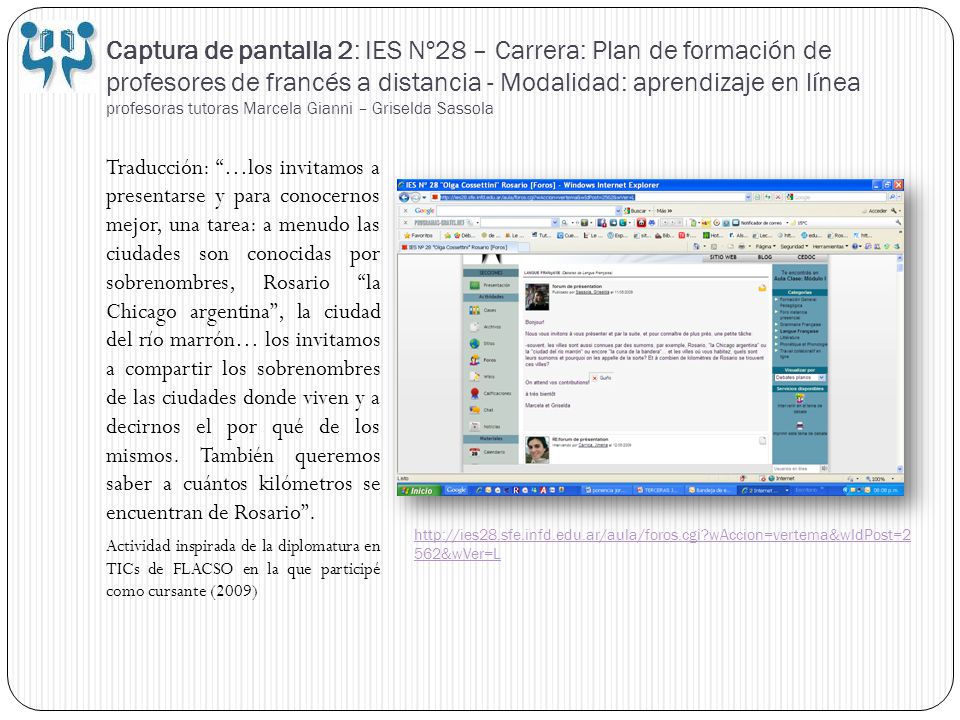Expand the Google toolbar search box dropdown
This screenshot has height=720, width=960.
point(618,211)
